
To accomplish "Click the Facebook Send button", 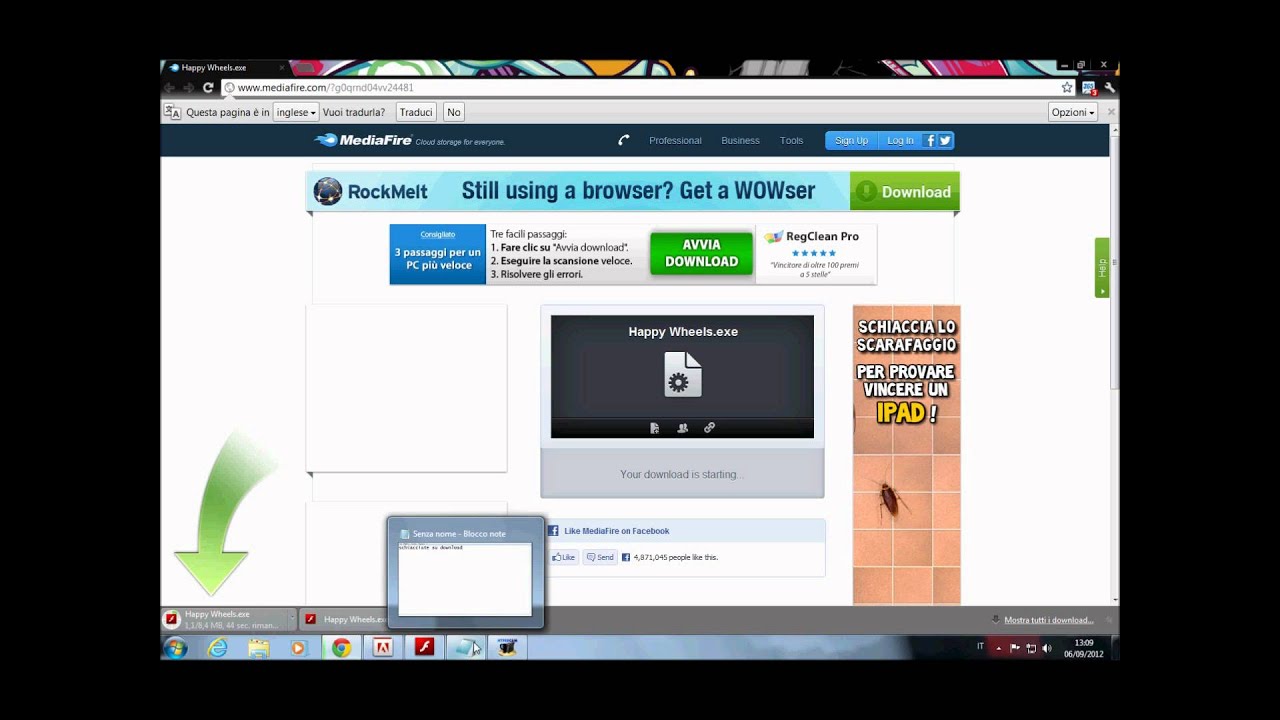I will [x=600, y=557].
